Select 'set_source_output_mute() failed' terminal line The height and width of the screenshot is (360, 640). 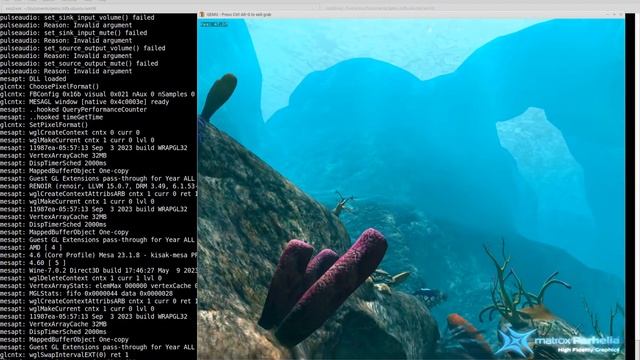tap(79, 64)
